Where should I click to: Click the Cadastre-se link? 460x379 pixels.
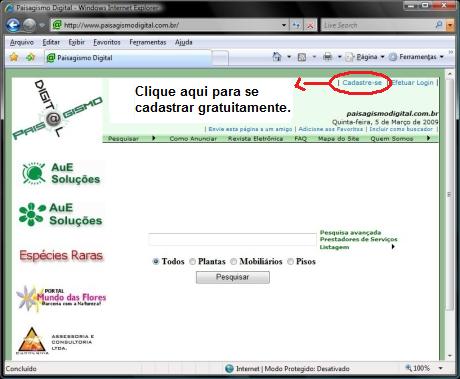(x=362, y=83)
